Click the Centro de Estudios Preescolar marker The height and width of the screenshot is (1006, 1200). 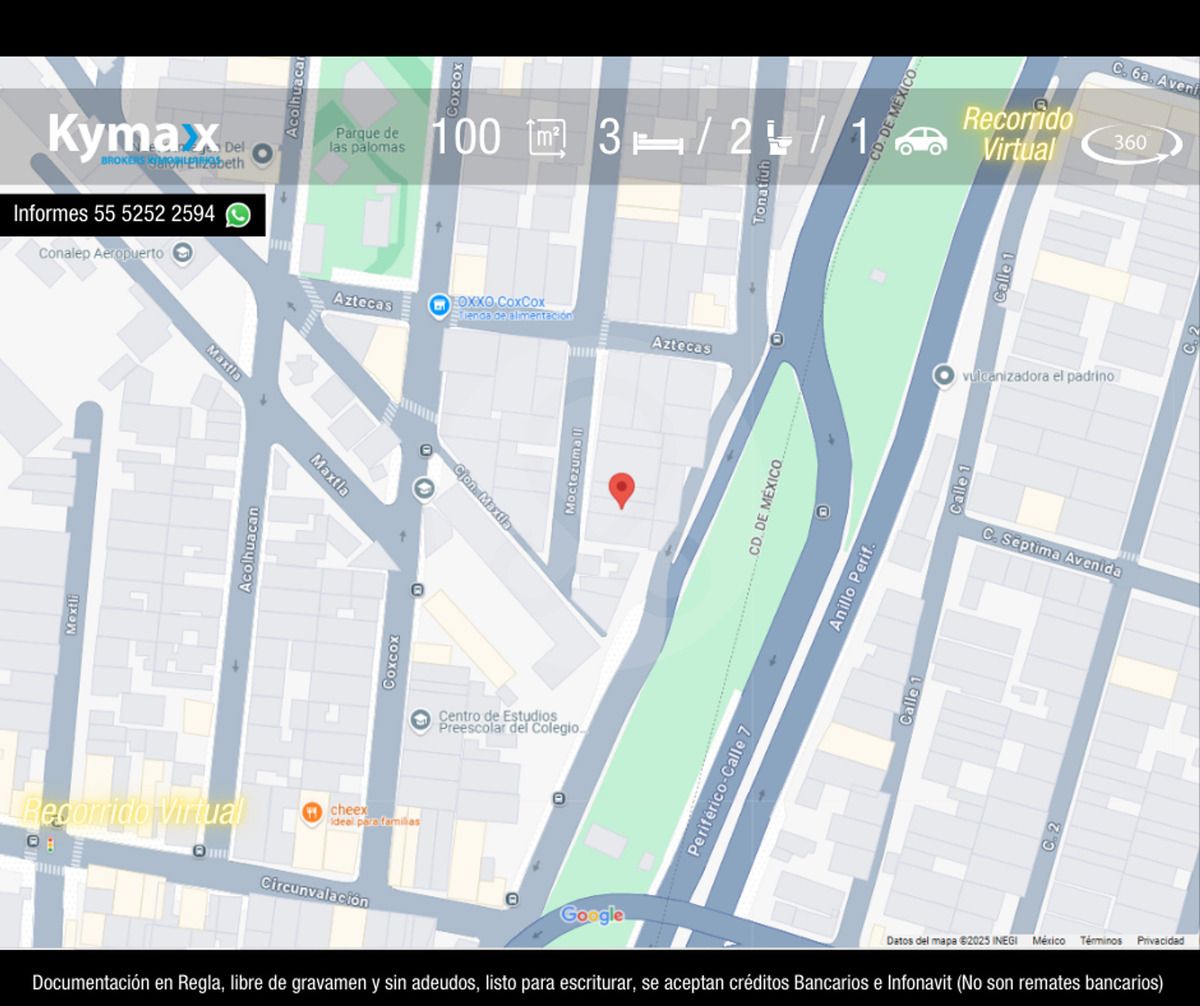421,719
